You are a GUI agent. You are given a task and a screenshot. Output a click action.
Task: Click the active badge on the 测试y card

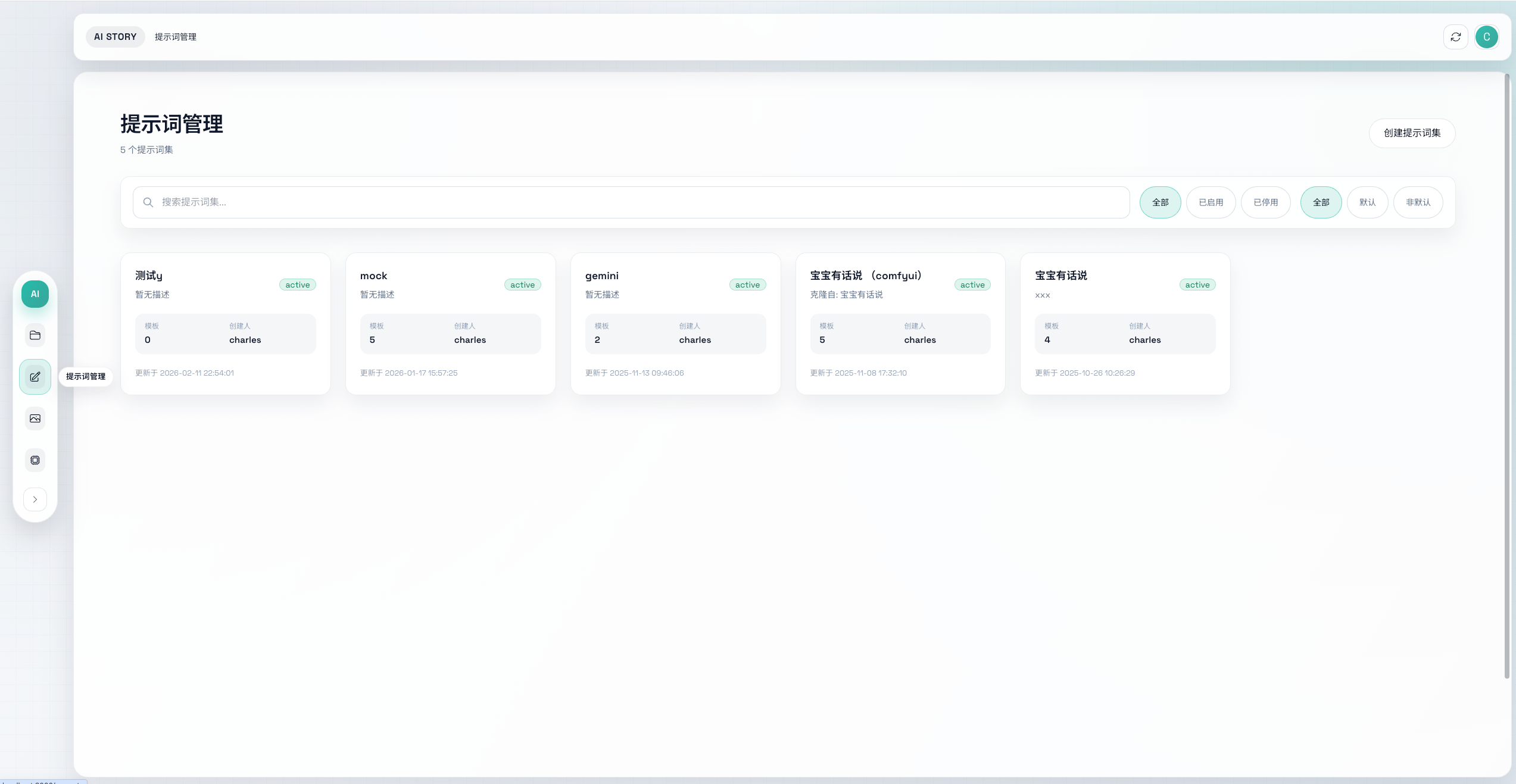[x=298, y=285]
